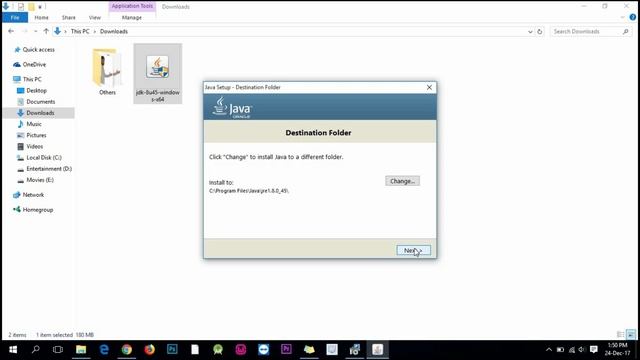
Task: Open Videos in navigation pane
Action: point(34,146)
